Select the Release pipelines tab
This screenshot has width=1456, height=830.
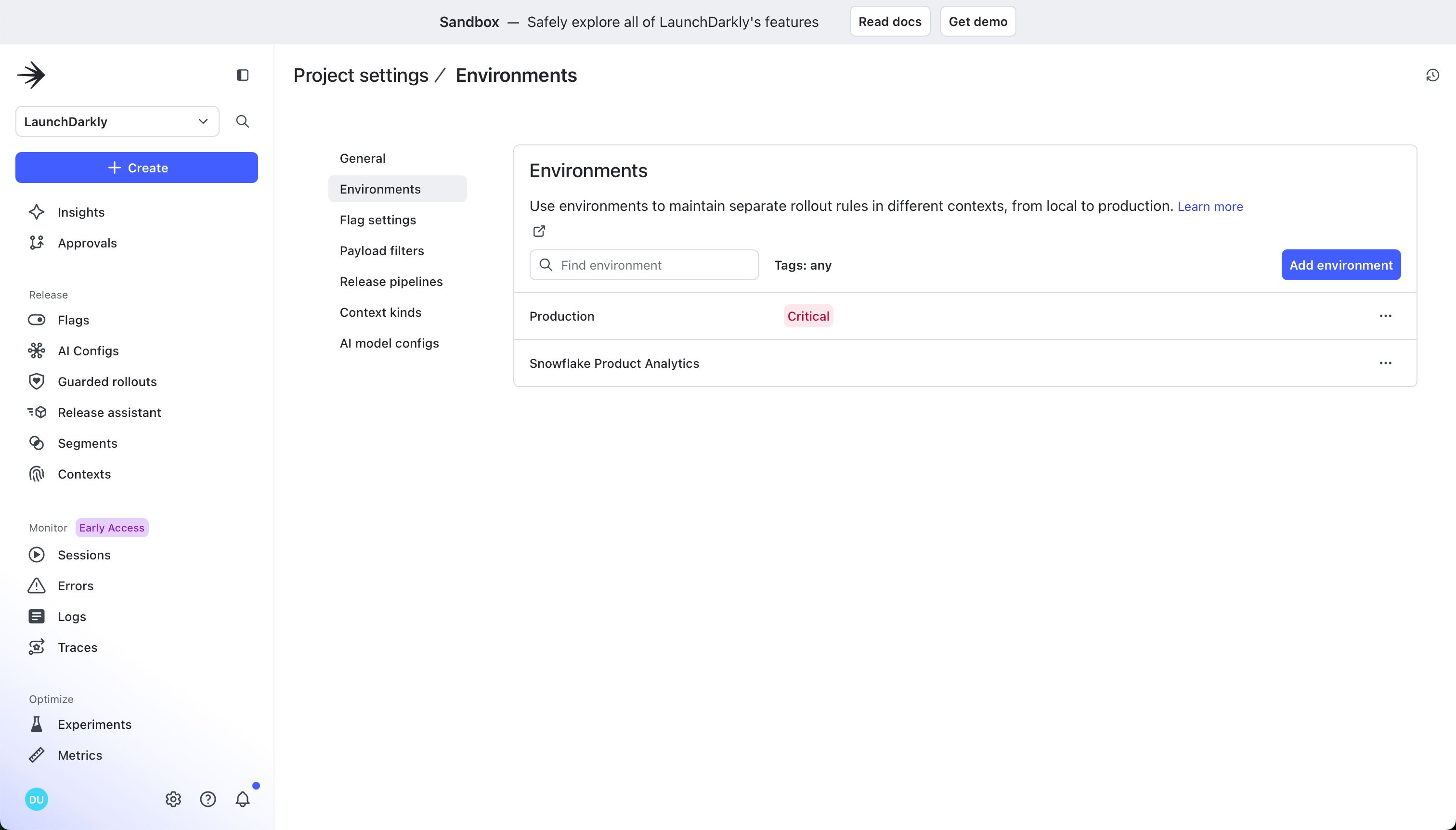pyautogui.click(x=397, y=281)
